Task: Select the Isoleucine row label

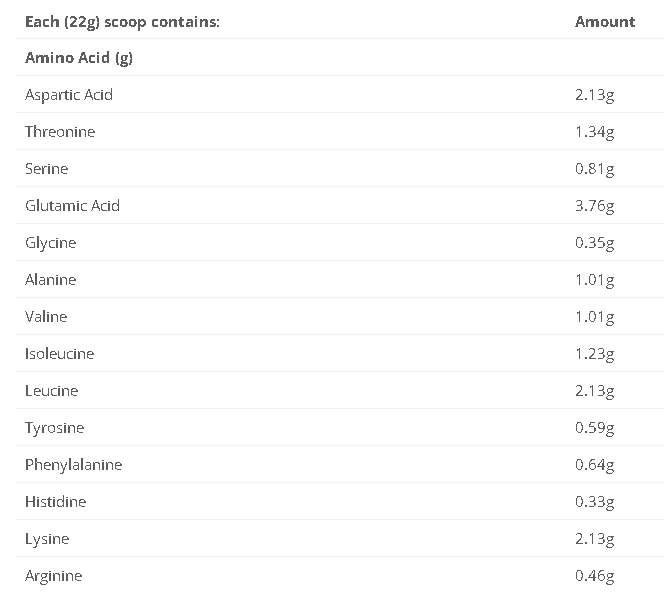Action: coord(59,354)
